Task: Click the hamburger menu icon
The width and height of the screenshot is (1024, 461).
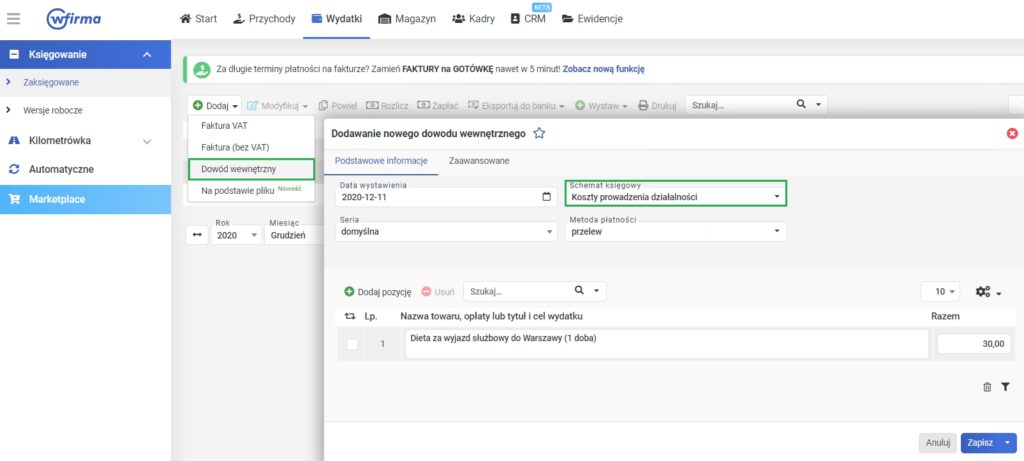Action: 14,18
